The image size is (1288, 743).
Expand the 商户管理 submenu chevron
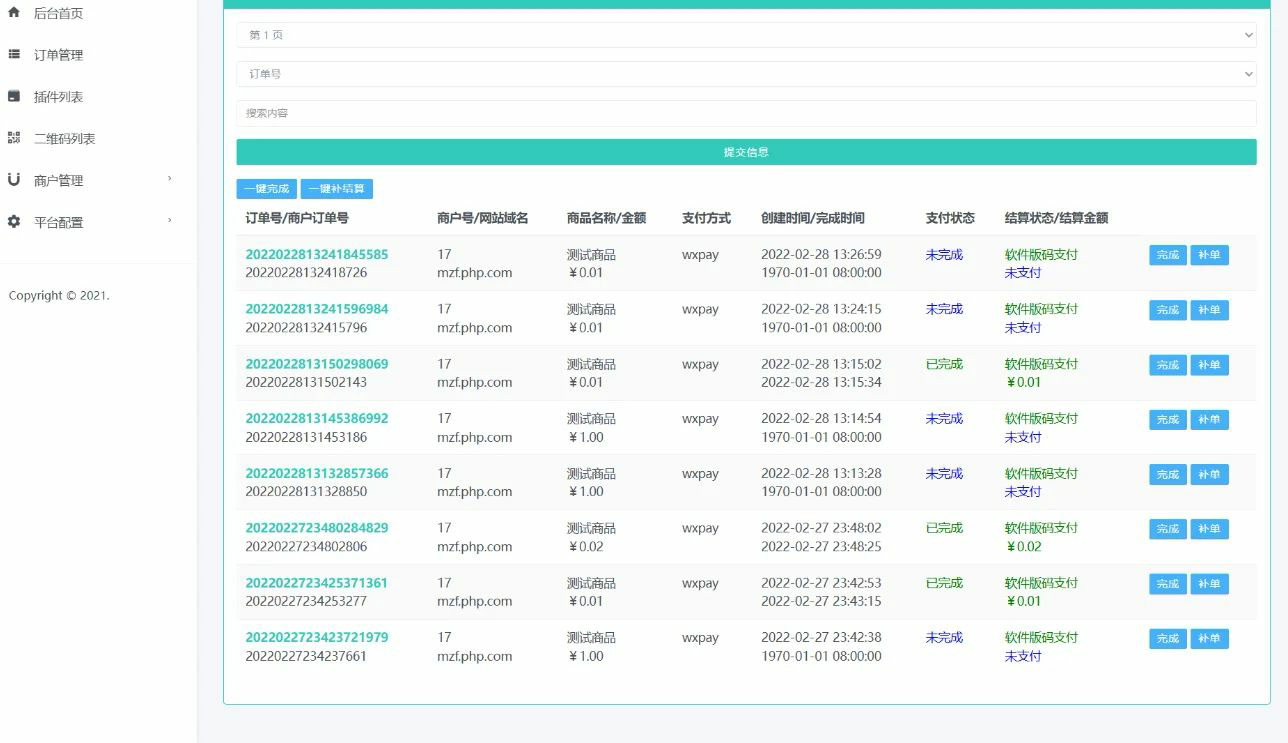pos(170,180)
